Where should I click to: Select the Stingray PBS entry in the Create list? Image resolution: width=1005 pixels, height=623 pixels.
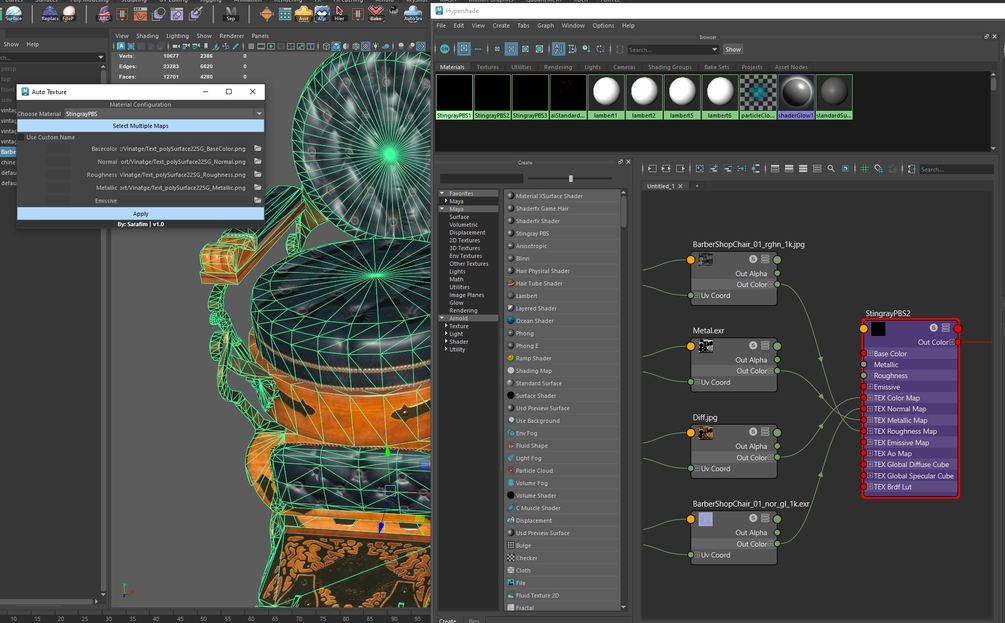pyautogui.click(x=532, y=233)
